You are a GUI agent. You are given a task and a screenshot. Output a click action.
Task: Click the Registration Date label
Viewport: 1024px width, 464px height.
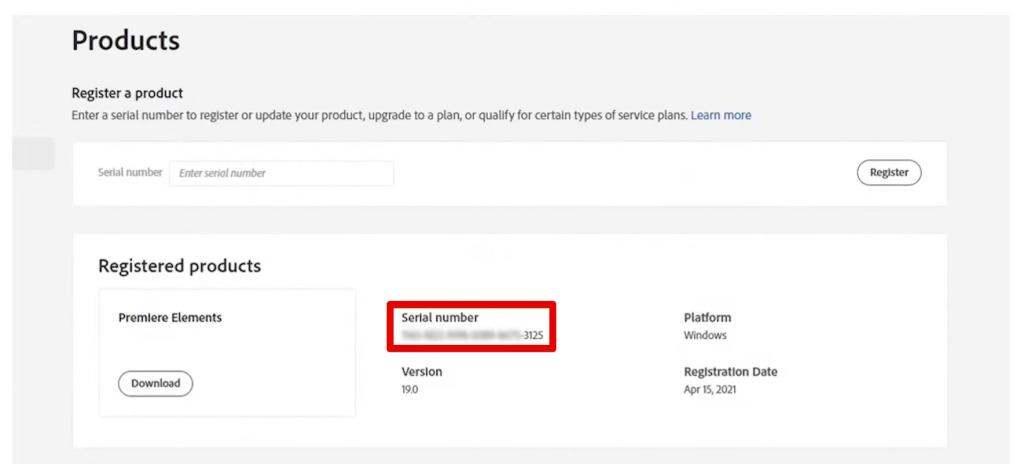[x=731, y=372]
